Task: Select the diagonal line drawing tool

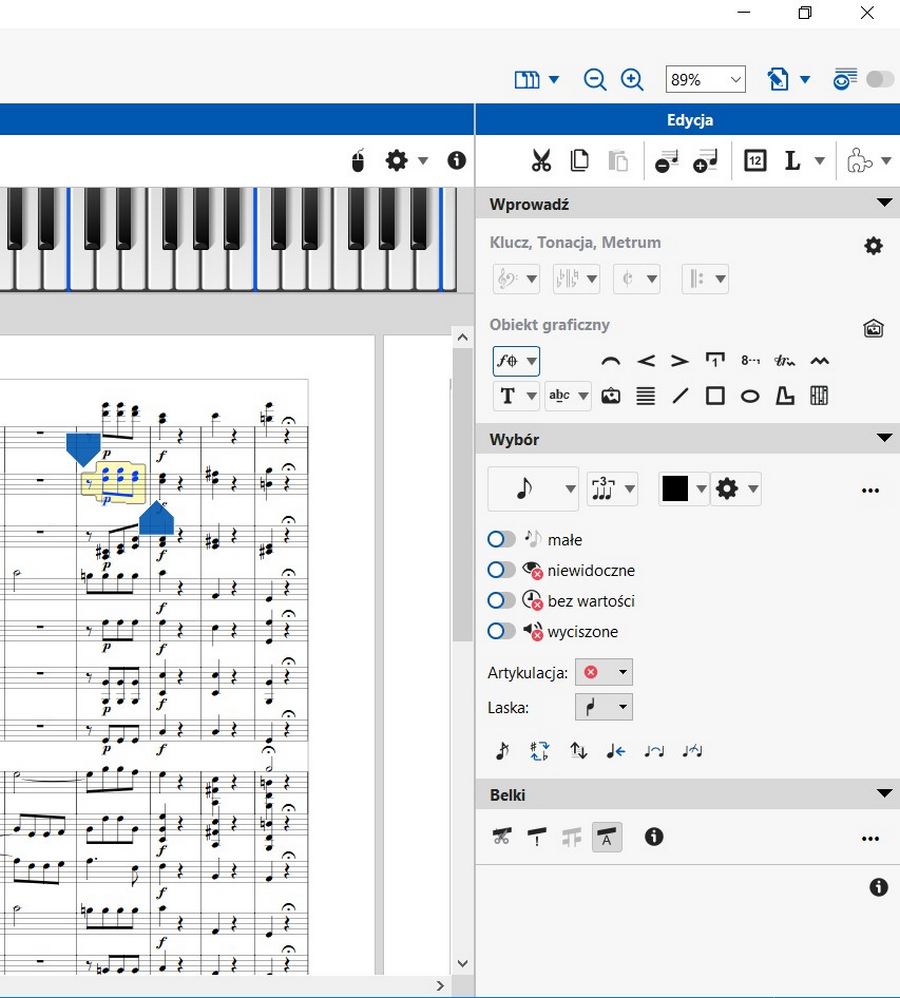Action: point(680,396)
